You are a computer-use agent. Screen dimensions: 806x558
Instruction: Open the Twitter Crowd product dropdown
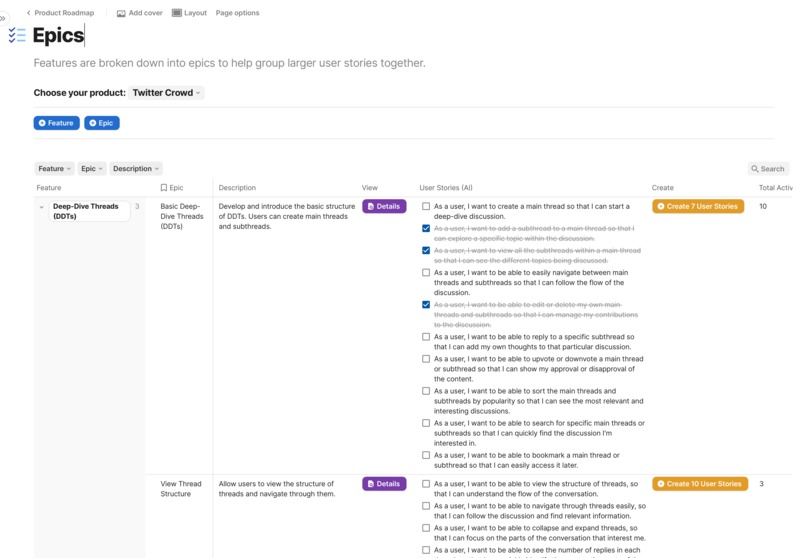166,93
